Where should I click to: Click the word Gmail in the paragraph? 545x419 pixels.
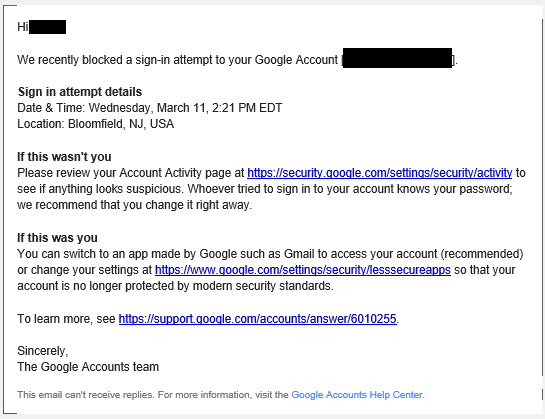pyautogui.click(x=299, y=254)
